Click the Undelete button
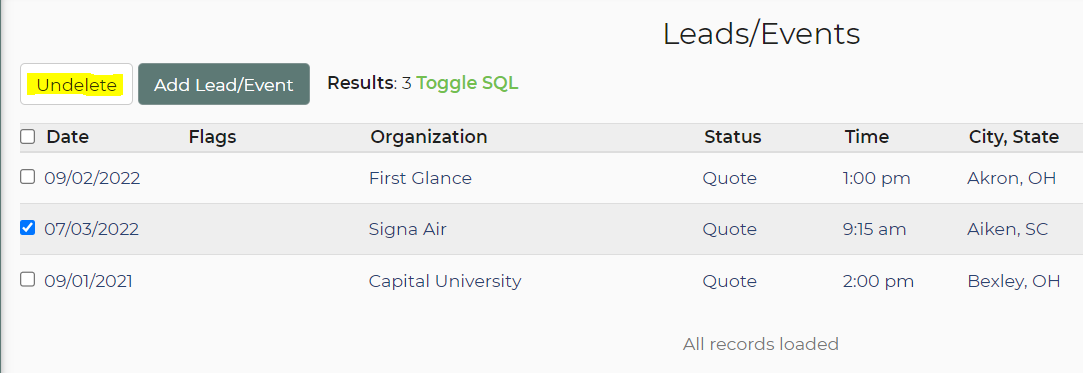 [x=76, y=84]
